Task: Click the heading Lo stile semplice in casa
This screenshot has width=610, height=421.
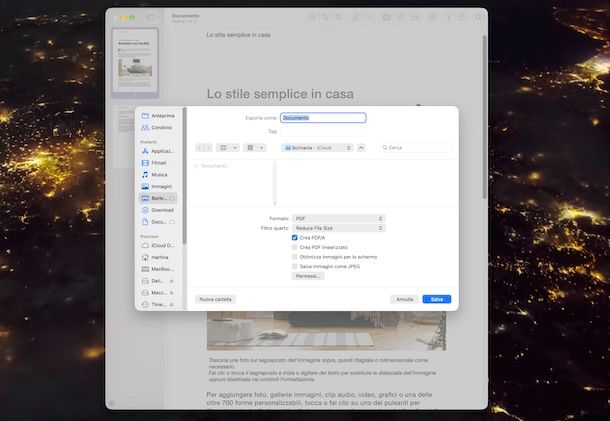Action: click(x=280, y=94)
